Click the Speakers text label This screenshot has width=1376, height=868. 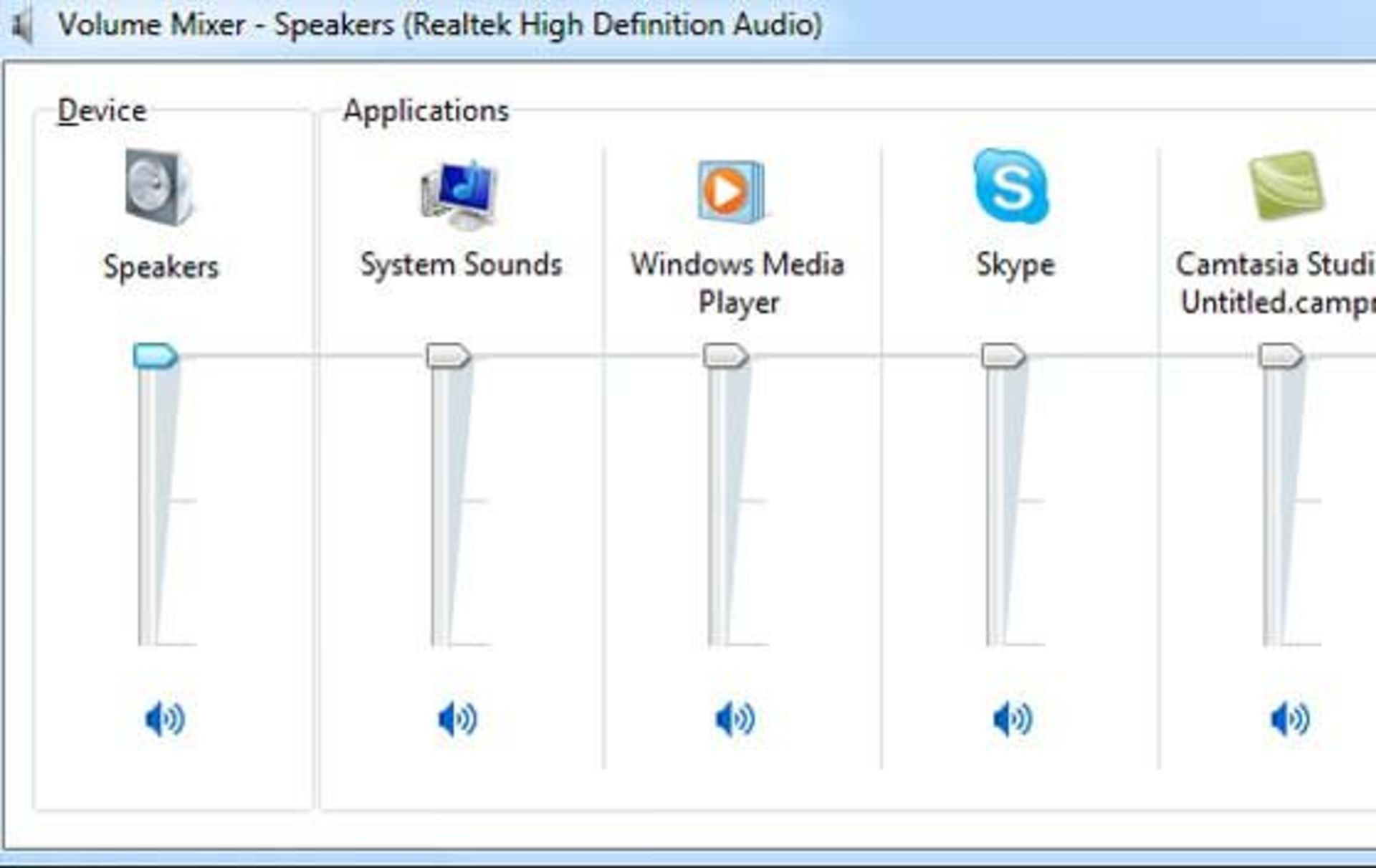pyautogui.click(x=161, y=267)
